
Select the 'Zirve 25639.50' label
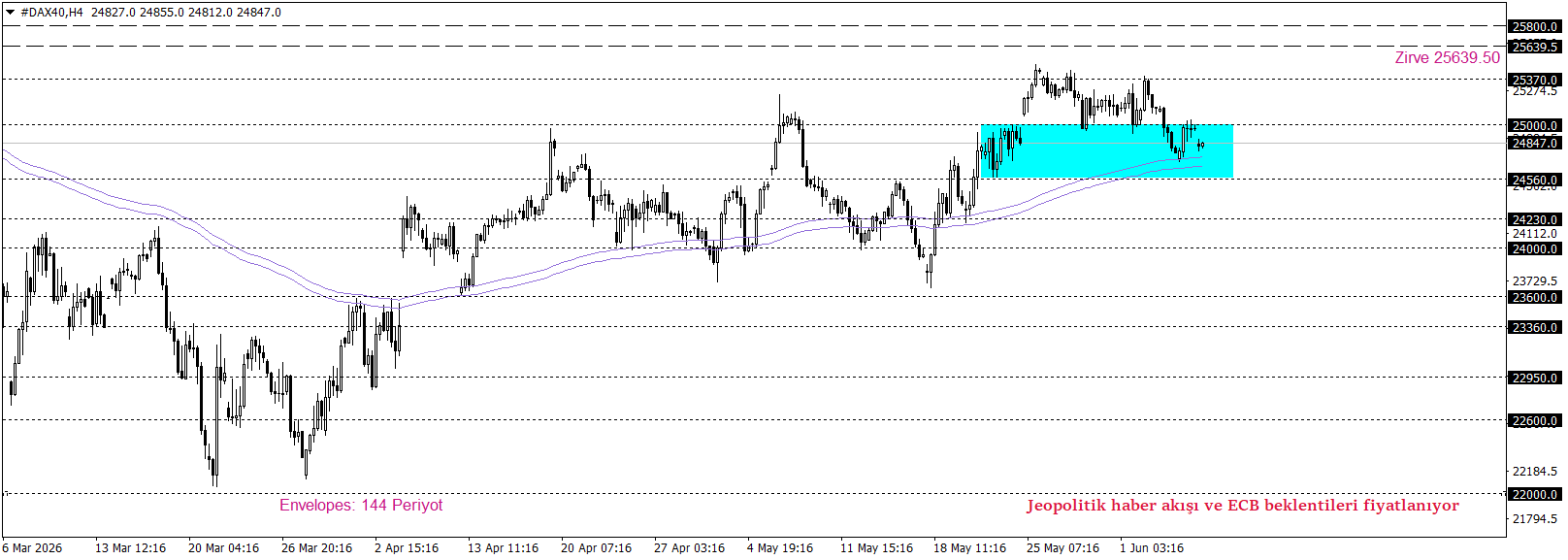tap(1447, 58)
